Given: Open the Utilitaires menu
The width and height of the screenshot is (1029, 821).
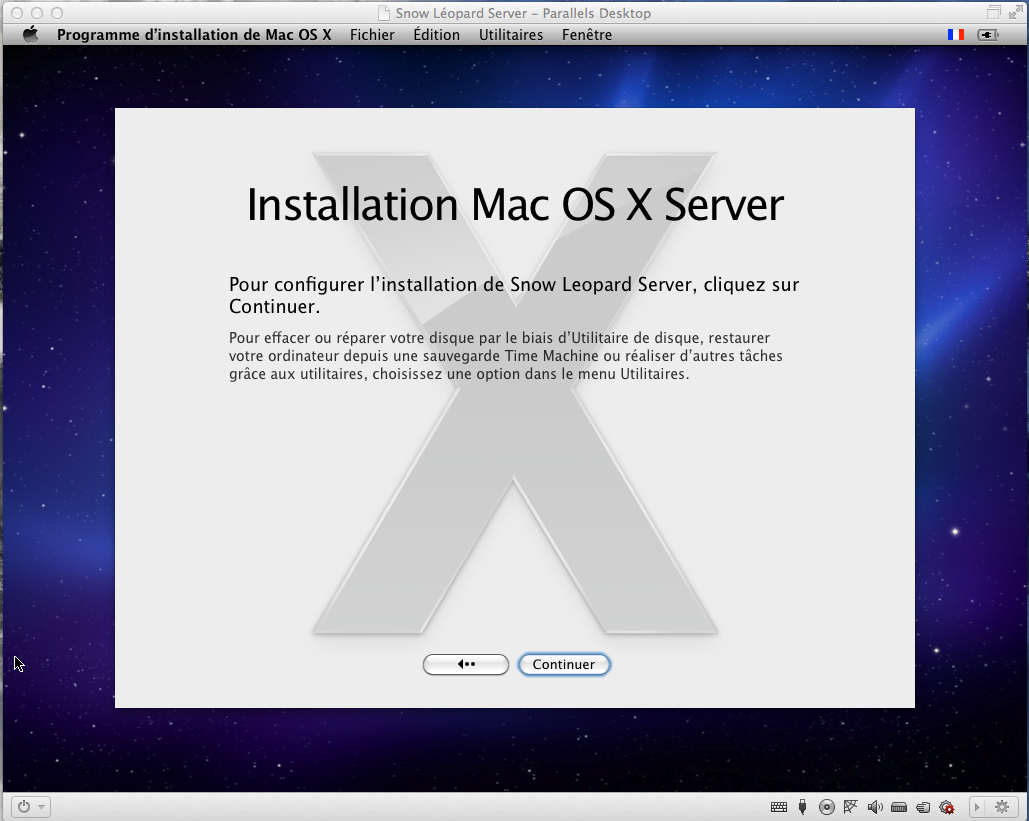Looking at the screenshot, I should [511, 35].
